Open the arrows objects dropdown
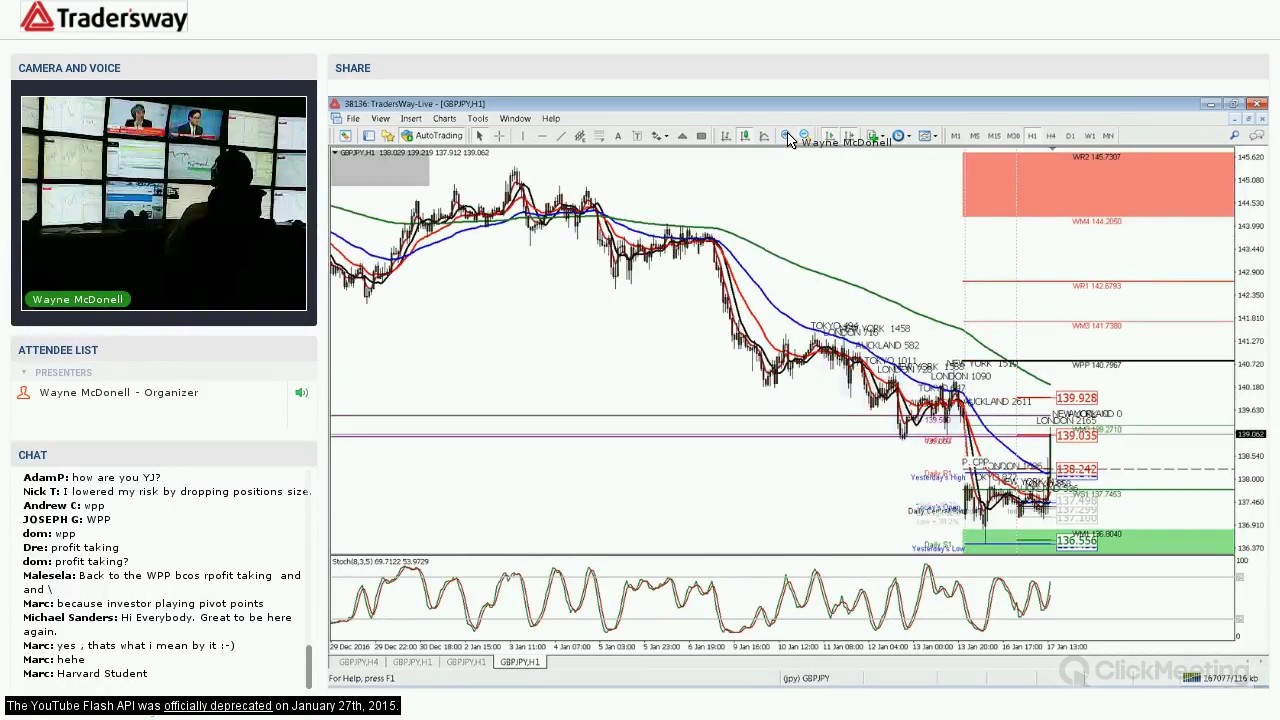 point(659,136)
